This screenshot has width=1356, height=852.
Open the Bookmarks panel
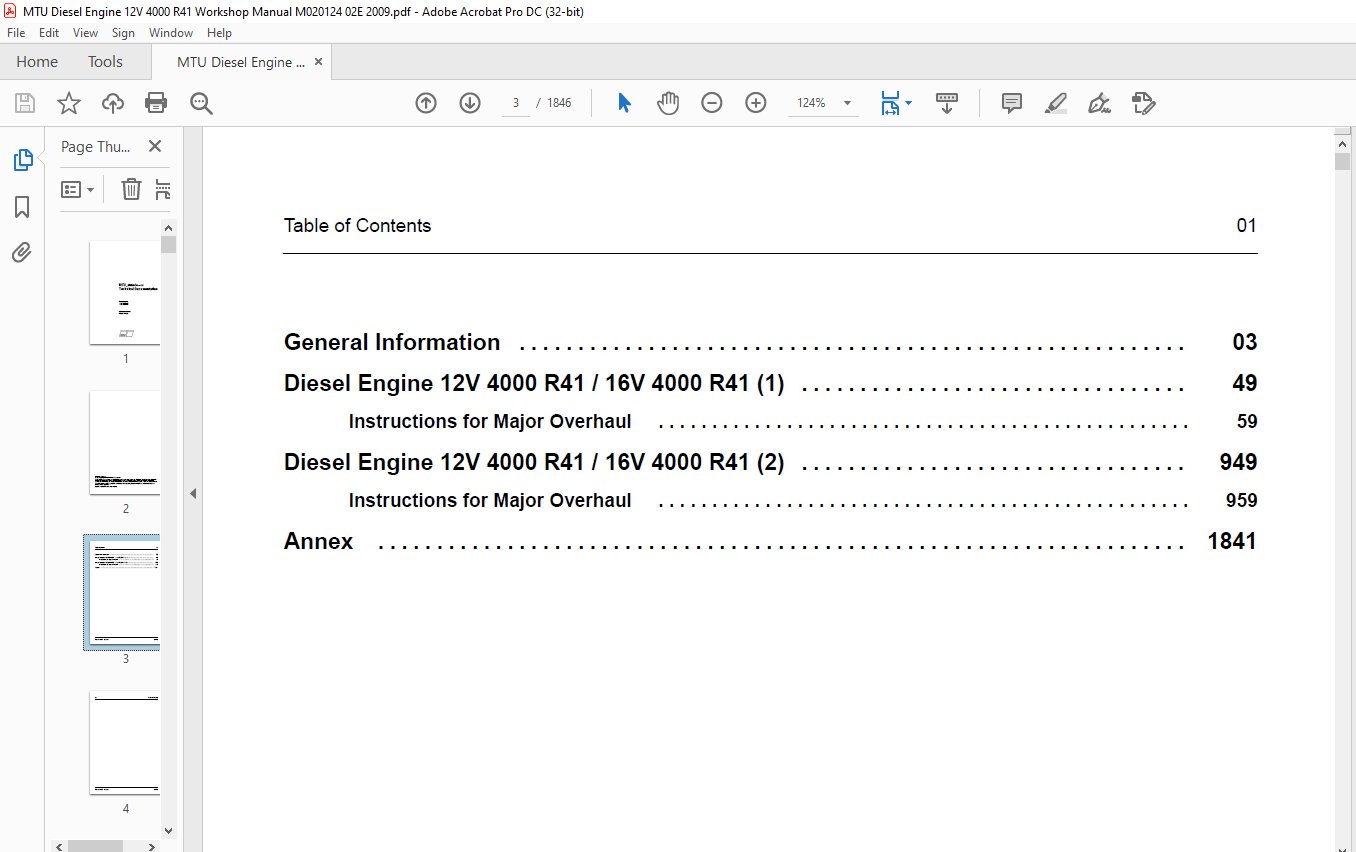tap(22, 207)
